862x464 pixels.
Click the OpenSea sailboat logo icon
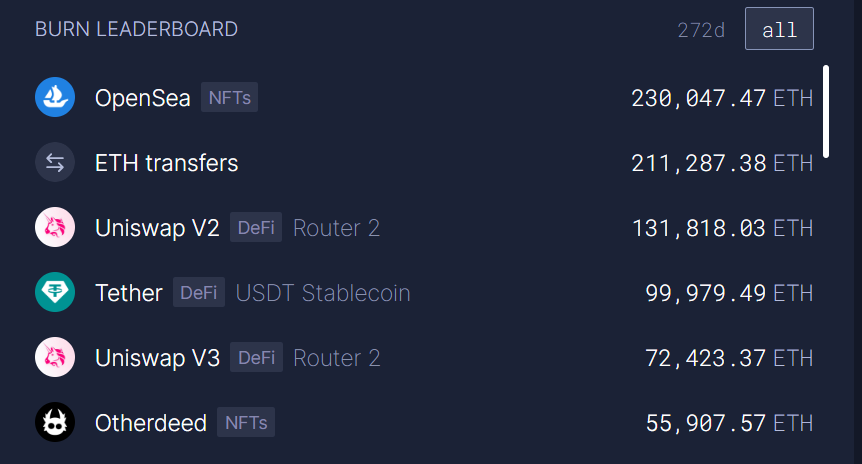point(55,97)
